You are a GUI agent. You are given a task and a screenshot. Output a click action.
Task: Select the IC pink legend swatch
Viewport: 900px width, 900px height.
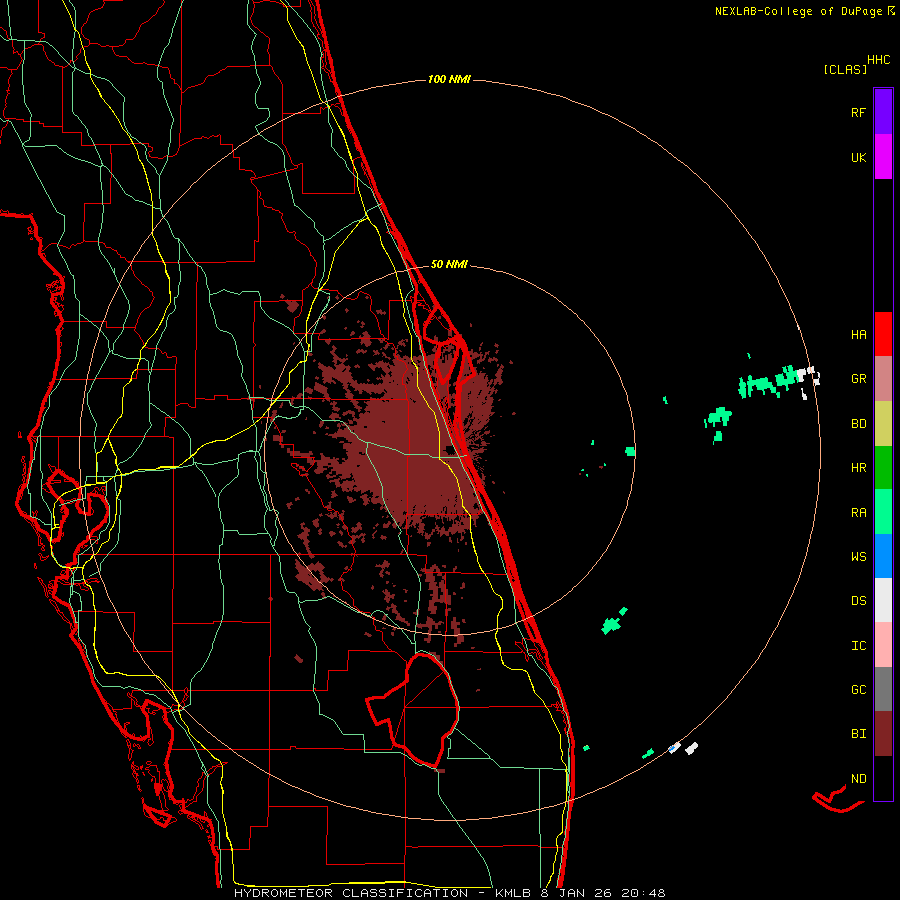pyautogui.click(x=883, y=645)
